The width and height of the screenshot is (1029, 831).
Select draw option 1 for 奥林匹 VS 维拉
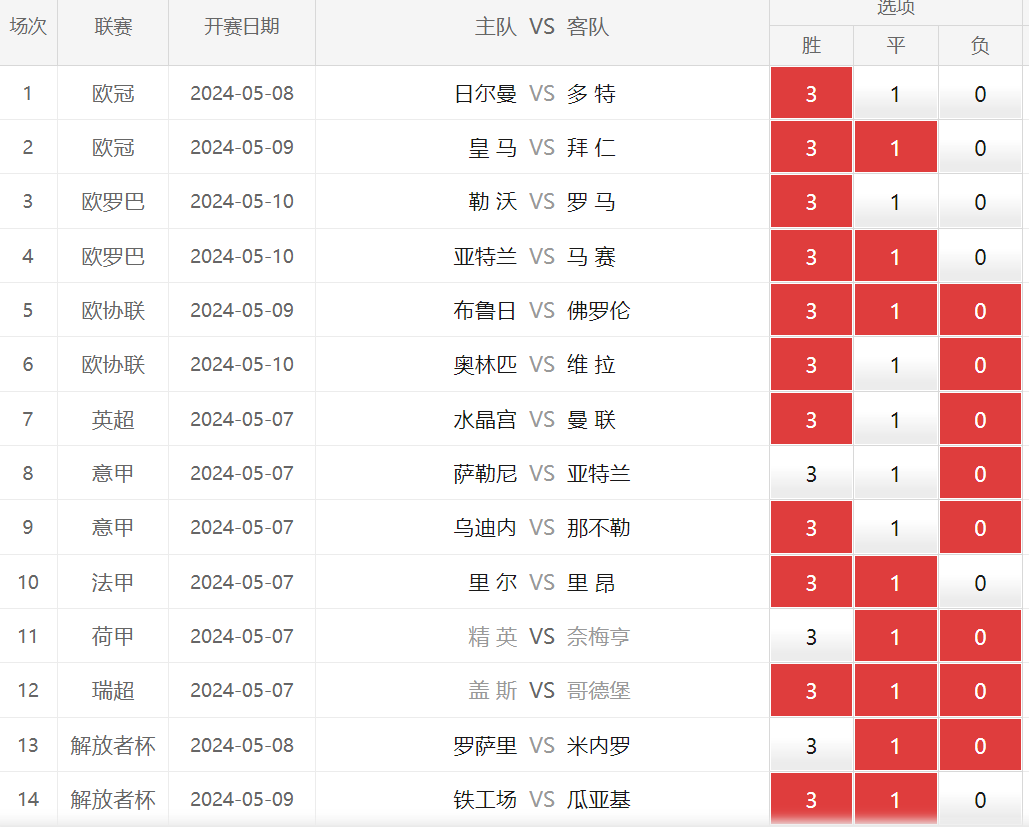(895, 364)
